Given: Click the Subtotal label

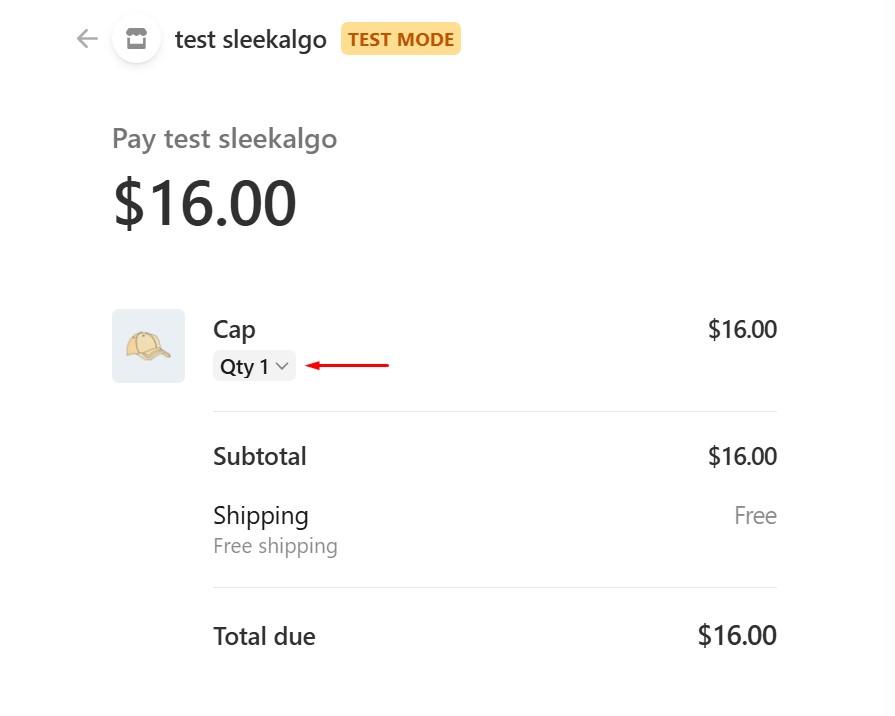Looking at the screenshot, I should click(x=260, y=457).
